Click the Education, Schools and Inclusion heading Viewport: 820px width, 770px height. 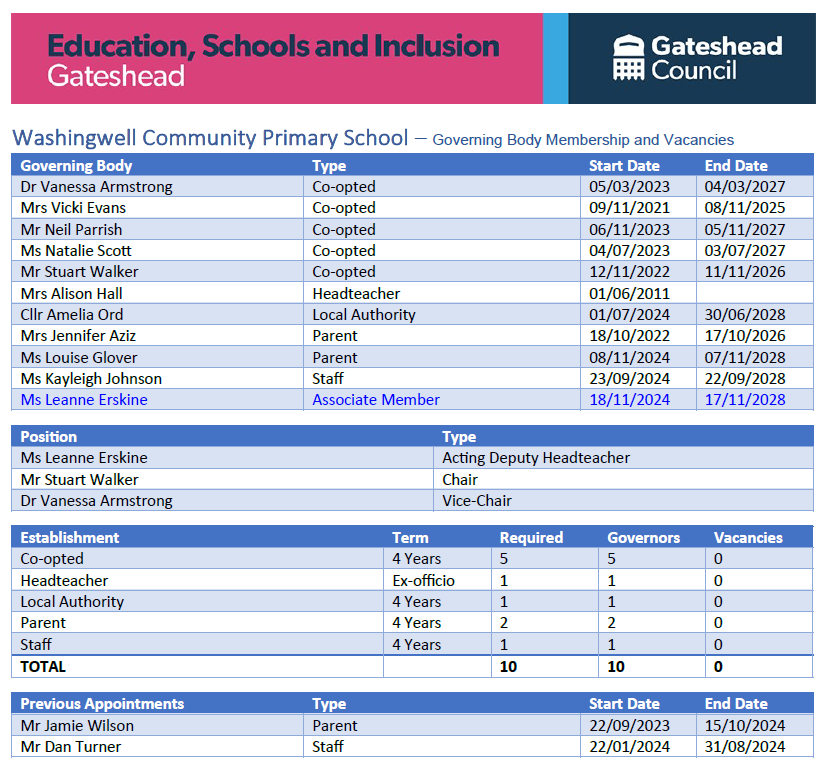point(273,46)
